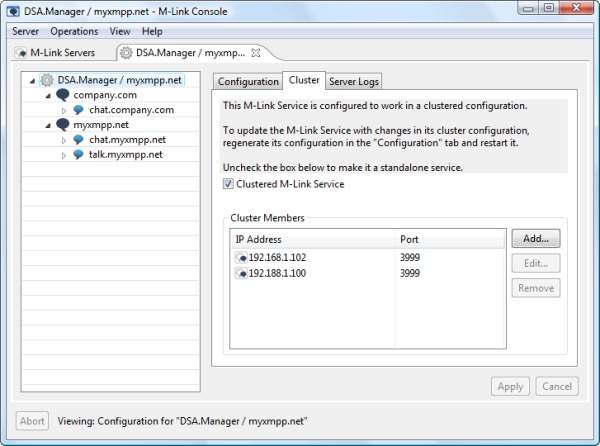Image resolution: width=600 pixels, height=446 pixels.
Task: Click the chat.myxmpp.net service icon
Action: [x=78, y=140]
